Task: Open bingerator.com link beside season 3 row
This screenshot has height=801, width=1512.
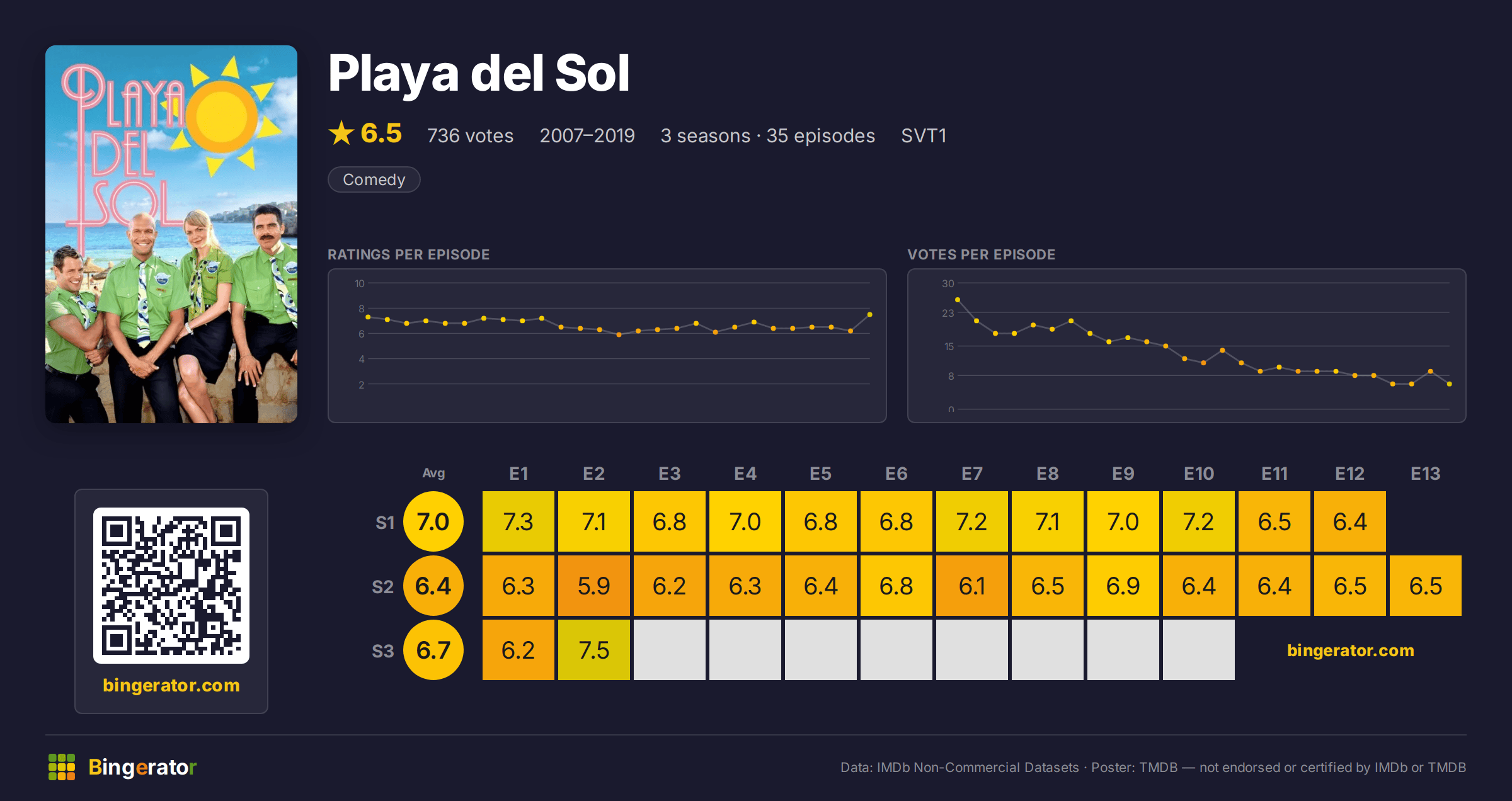Action: point(1351,650)
